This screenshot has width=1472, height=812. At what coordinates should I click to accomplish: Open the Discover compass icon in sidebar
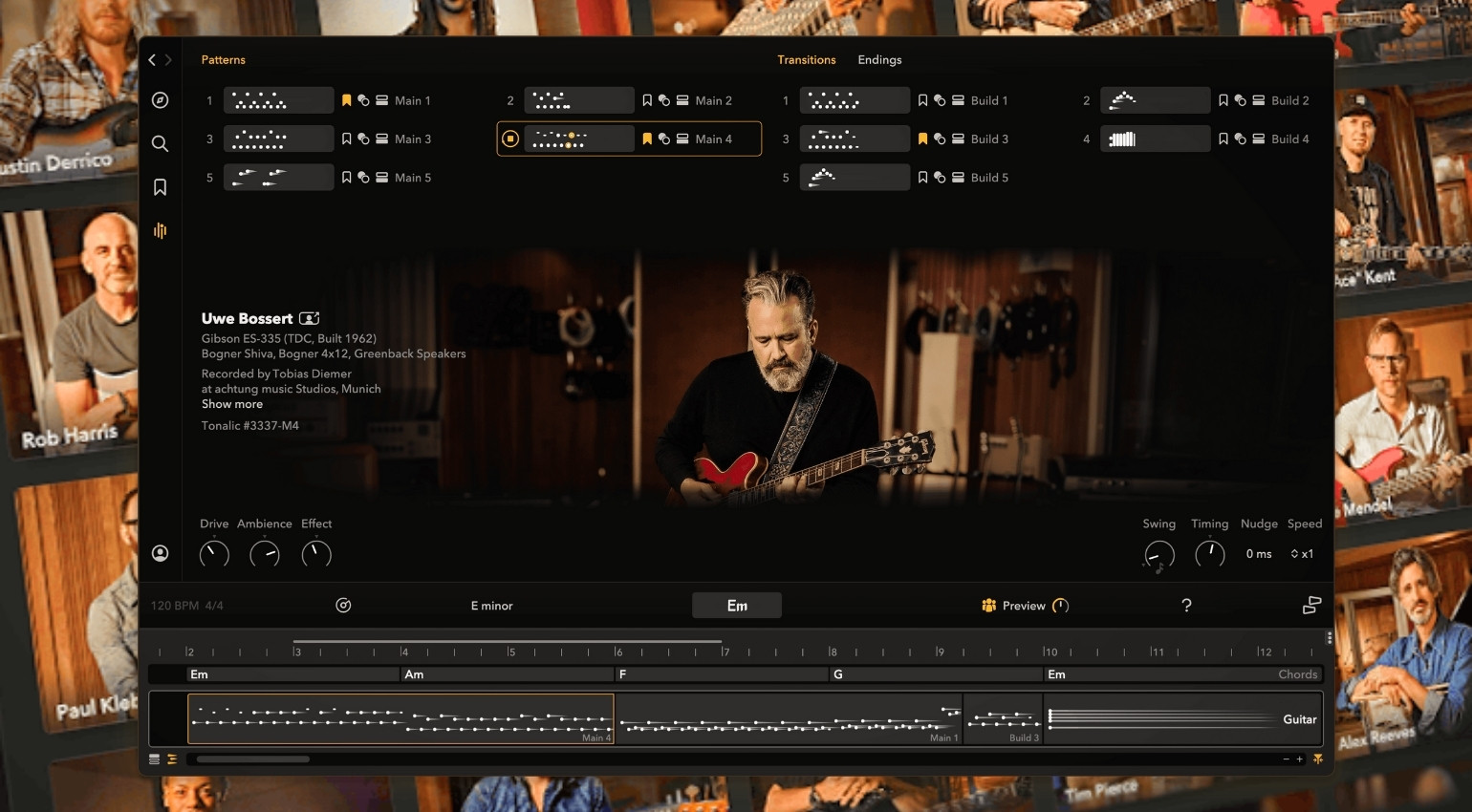[160, 100]
